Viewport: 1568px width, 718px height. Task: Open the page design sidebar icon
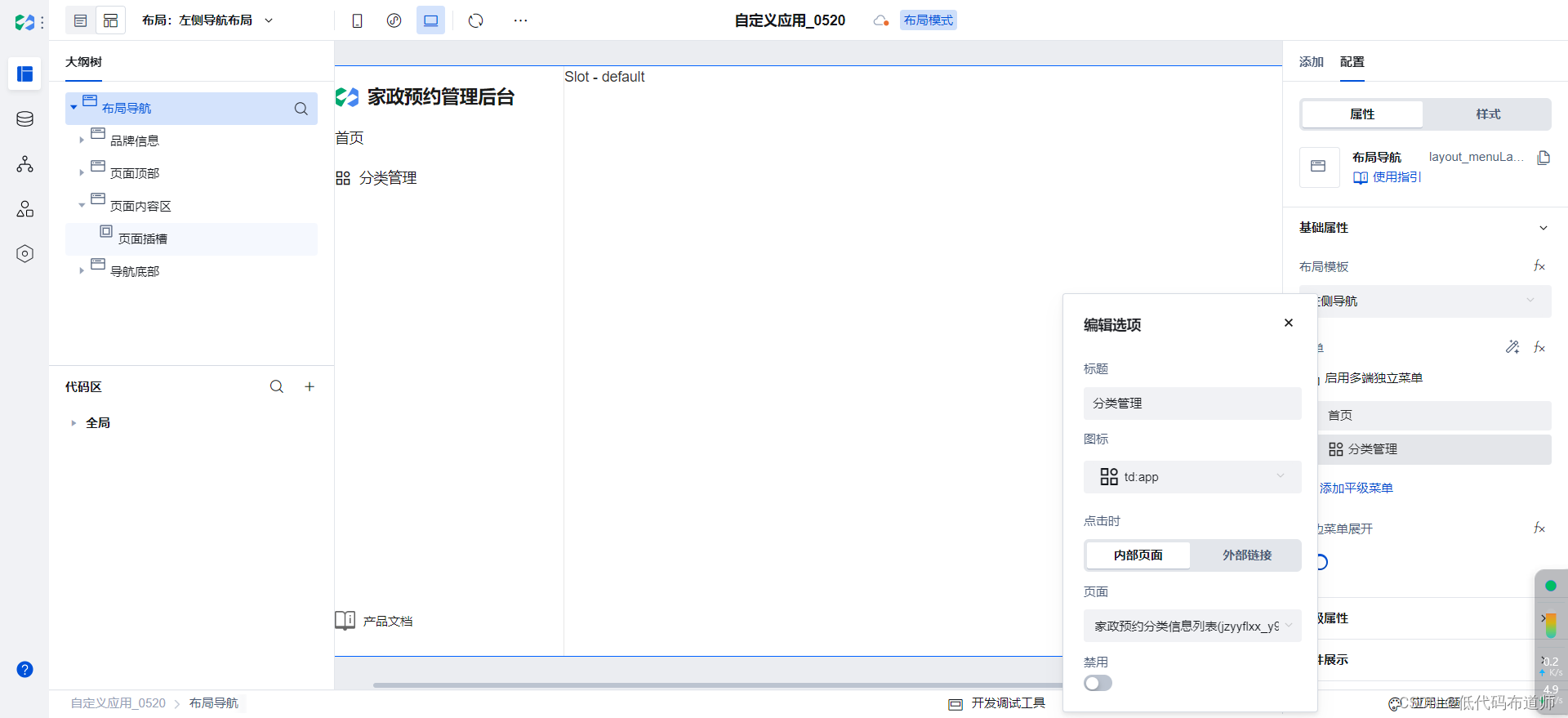(x=24, y=74)
